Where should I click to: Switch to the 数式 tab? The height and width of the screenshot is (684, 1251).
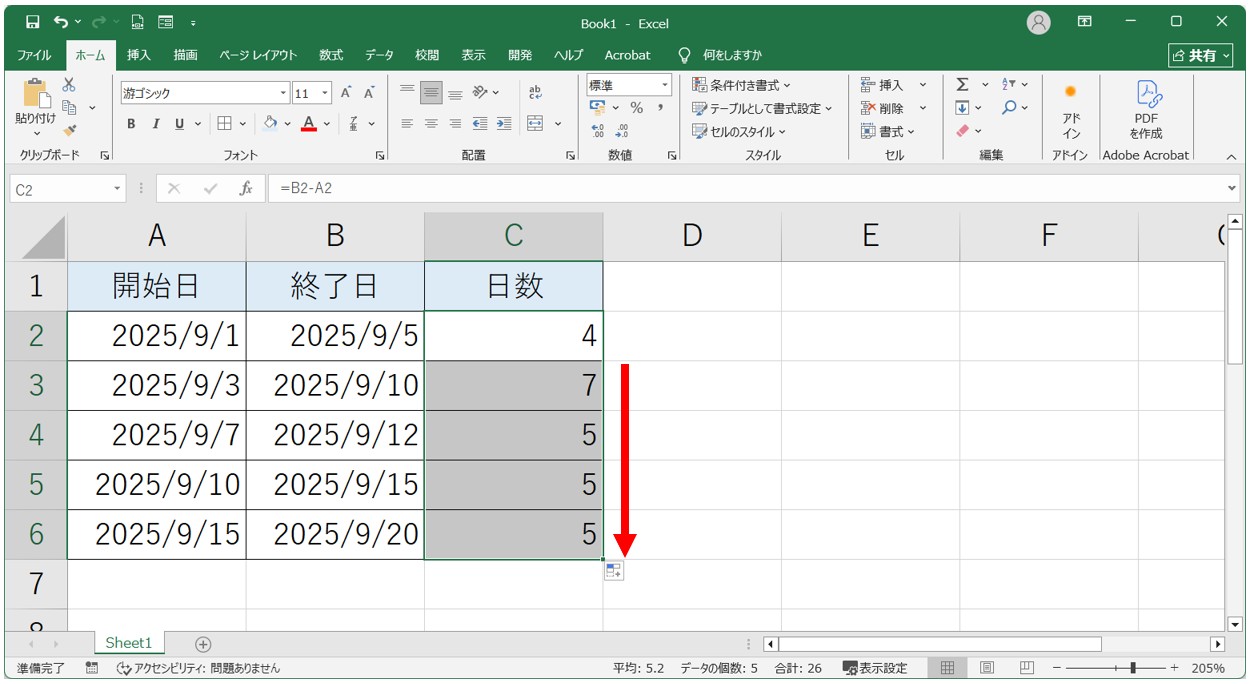(331, 55)
